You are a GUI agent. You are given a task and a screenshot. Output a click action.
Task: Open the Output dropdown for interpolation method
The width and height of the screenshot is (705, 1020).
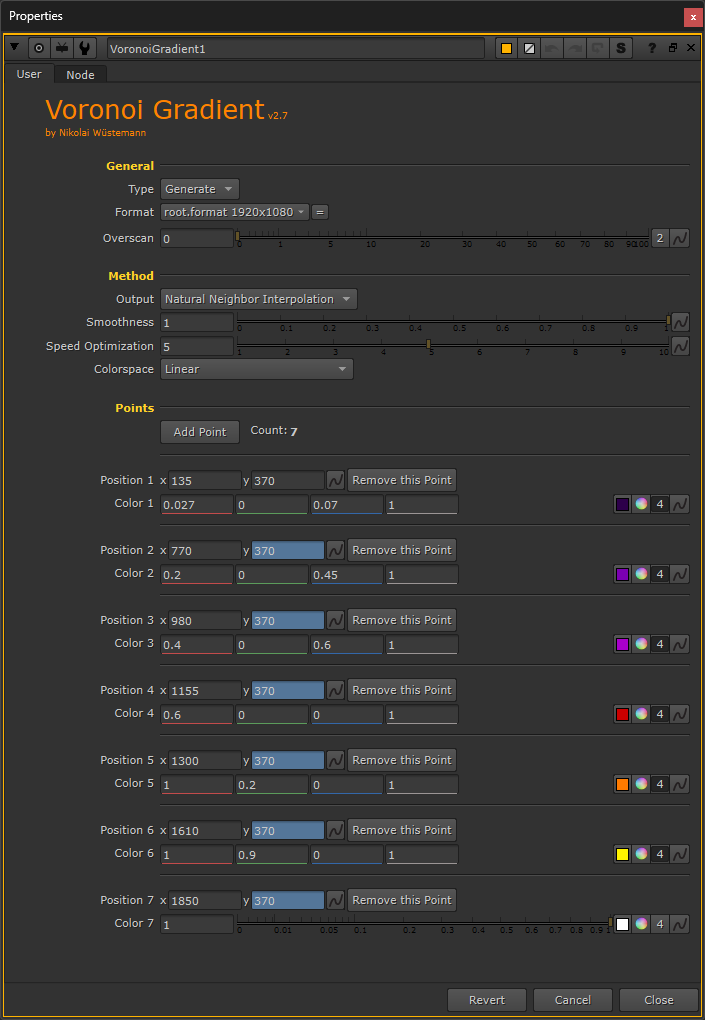point(259,299)
